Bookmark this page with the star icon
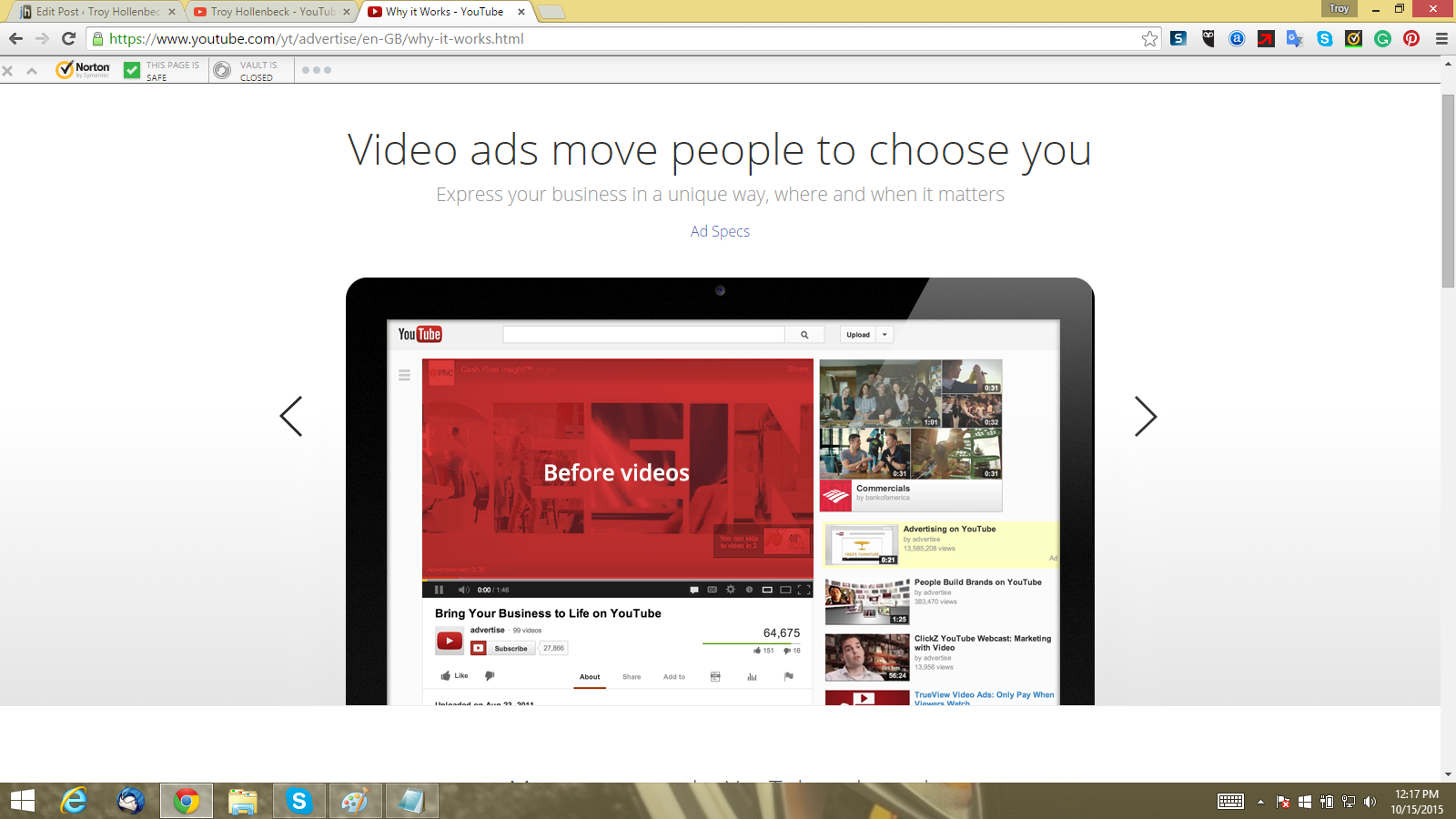Viewport: 1456px width, 819px height. click(x=1149, y=38)
